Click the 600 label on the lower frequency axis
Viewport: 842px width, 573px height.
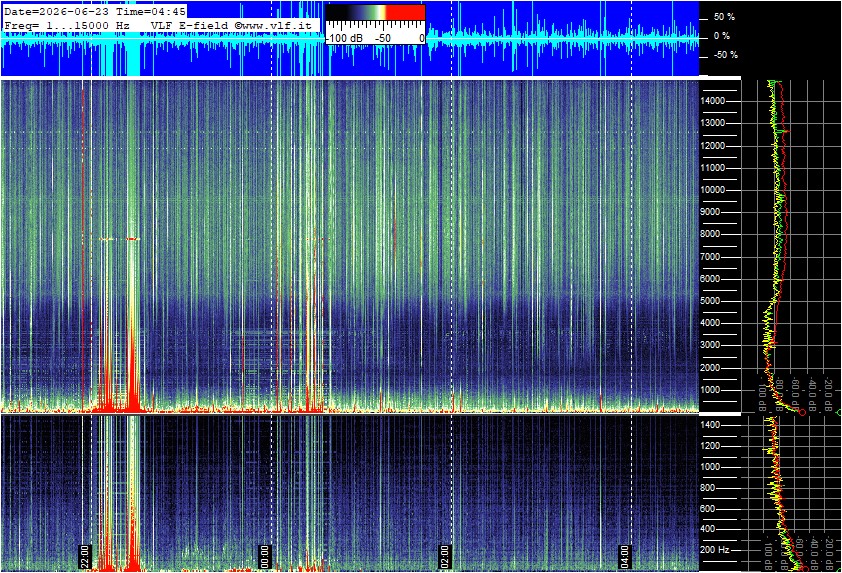(x=708, y=509)
